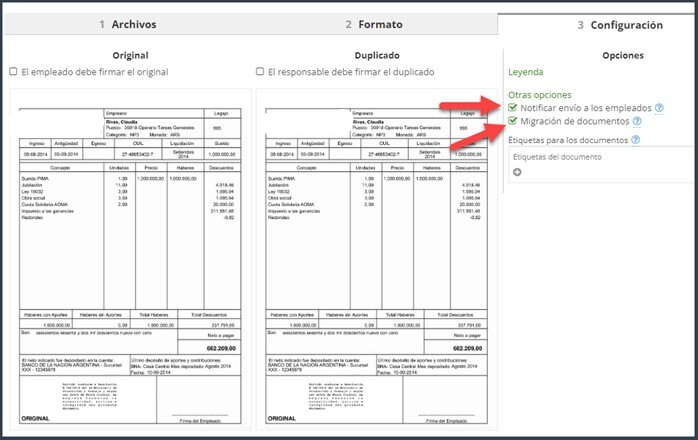Switch to the Formato step tab

click(x=374, y=24)
